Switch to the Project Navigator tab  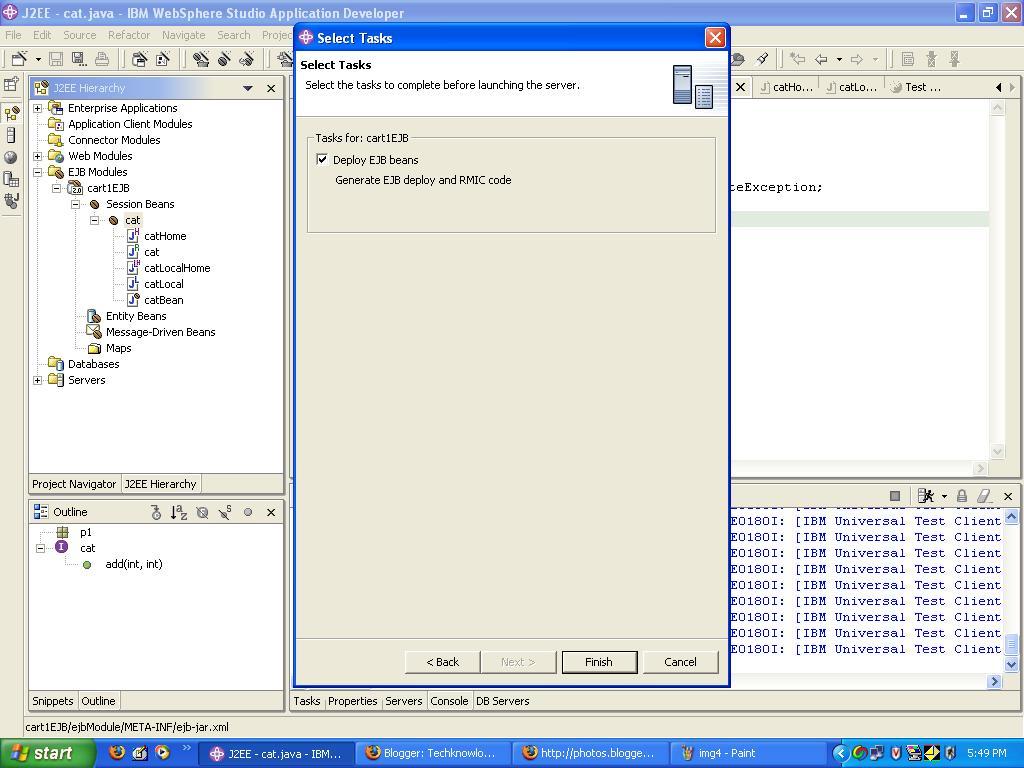coord(74,484)
